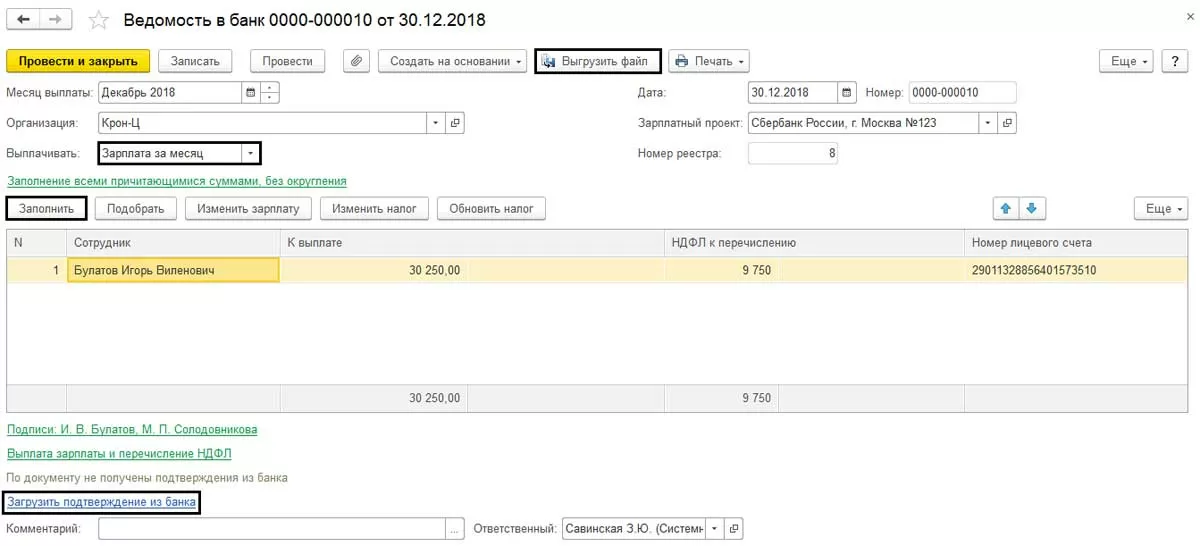Click Выгрузить файл button
Screen dimensions: 1200x546
click(598, 61)
